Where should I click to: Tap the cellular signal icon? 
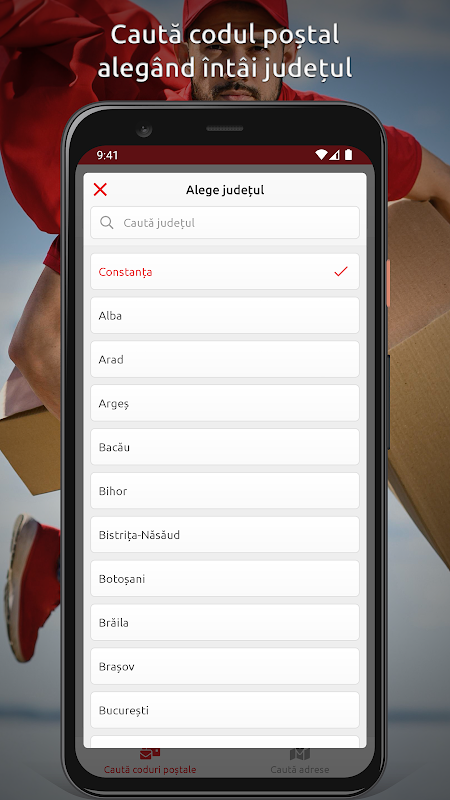[334, 155]
